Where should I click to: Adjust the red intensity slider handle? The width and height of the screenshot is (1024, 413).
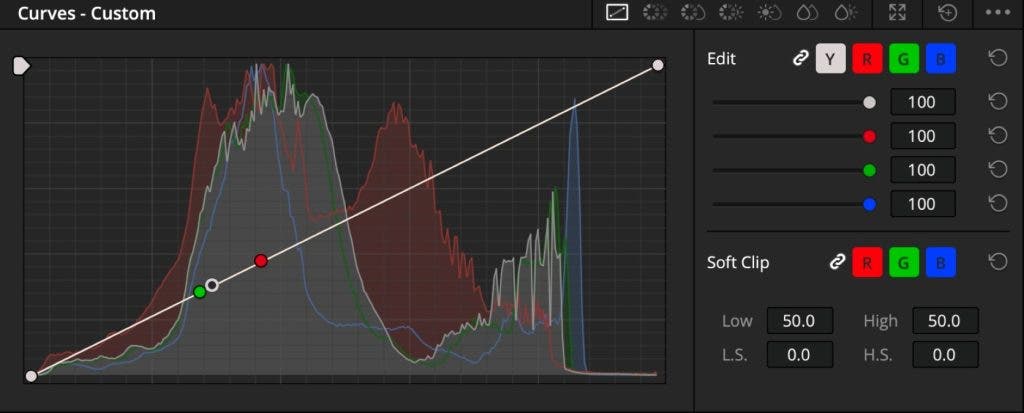[x=869, y=137]
